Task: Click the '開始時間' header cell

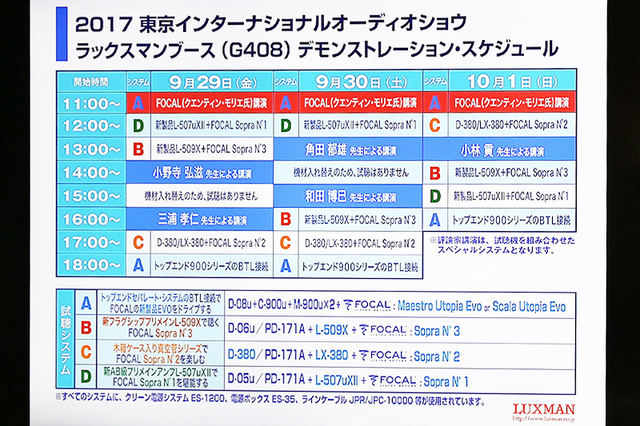Action: [x=91, y=82]
